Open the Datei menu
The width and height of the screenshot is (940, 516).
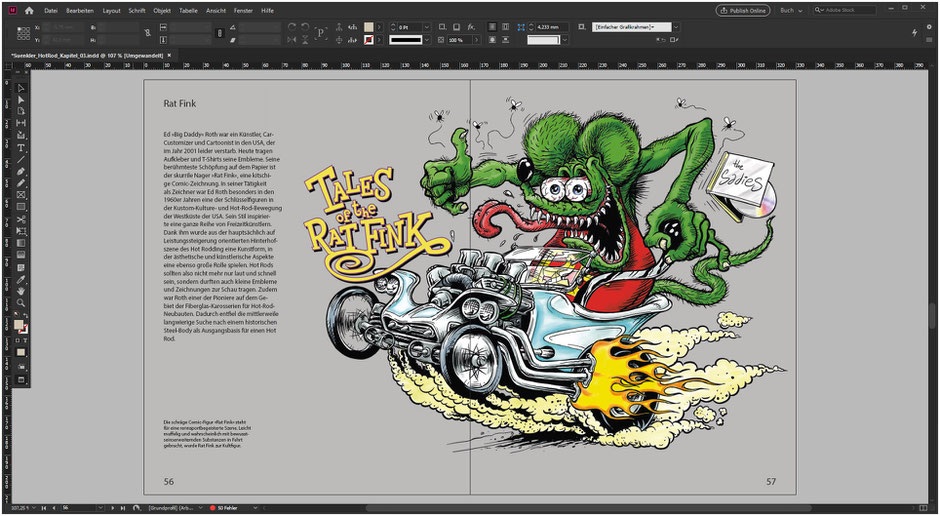click(51, 11)
